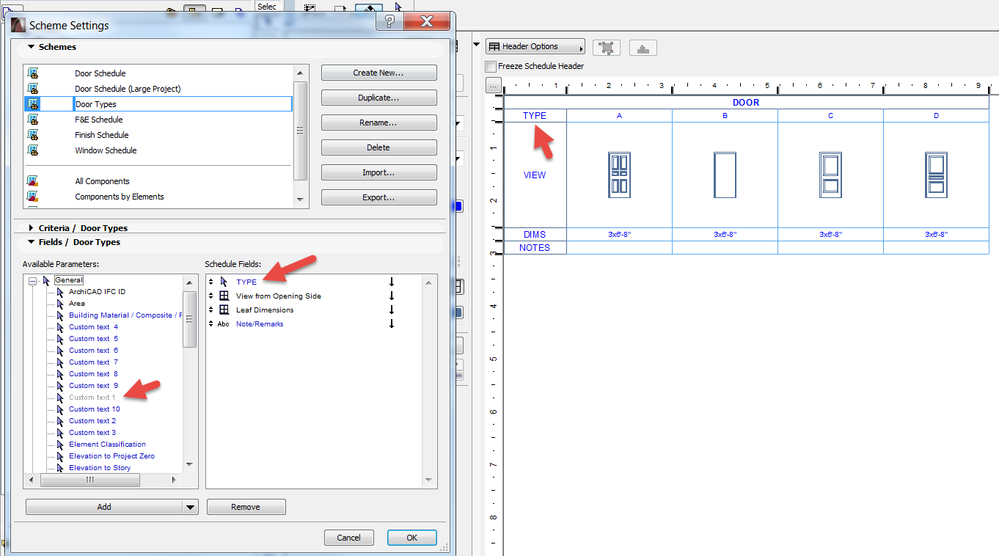Click the TYPE header cell in schedule
This screenshot has width=999, height=556.
point(535,115)
